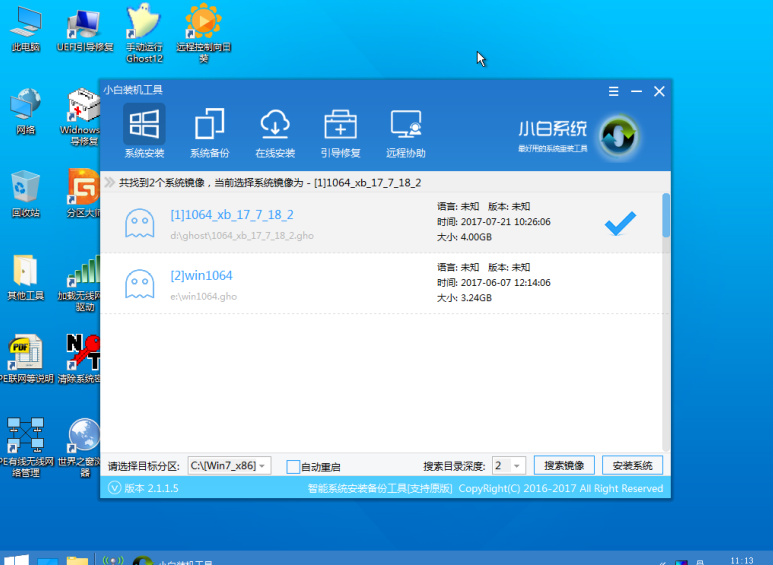The height and width of the screenshot is (565, 773).
Task: Click the wireless network taskbar icon
Action: 113,560
